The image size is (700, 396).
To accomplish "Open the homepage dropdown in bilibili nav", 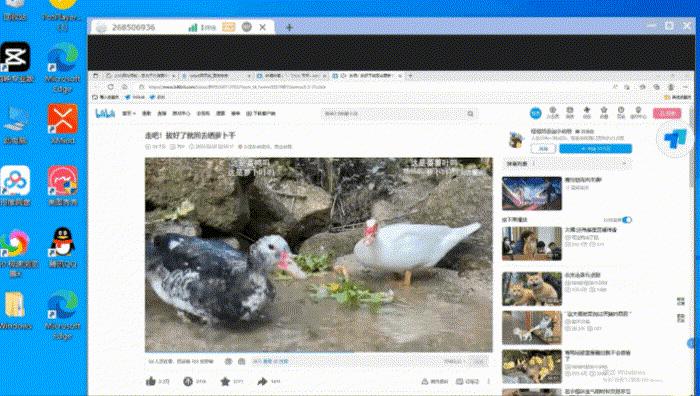I will (x=129, y=113).
